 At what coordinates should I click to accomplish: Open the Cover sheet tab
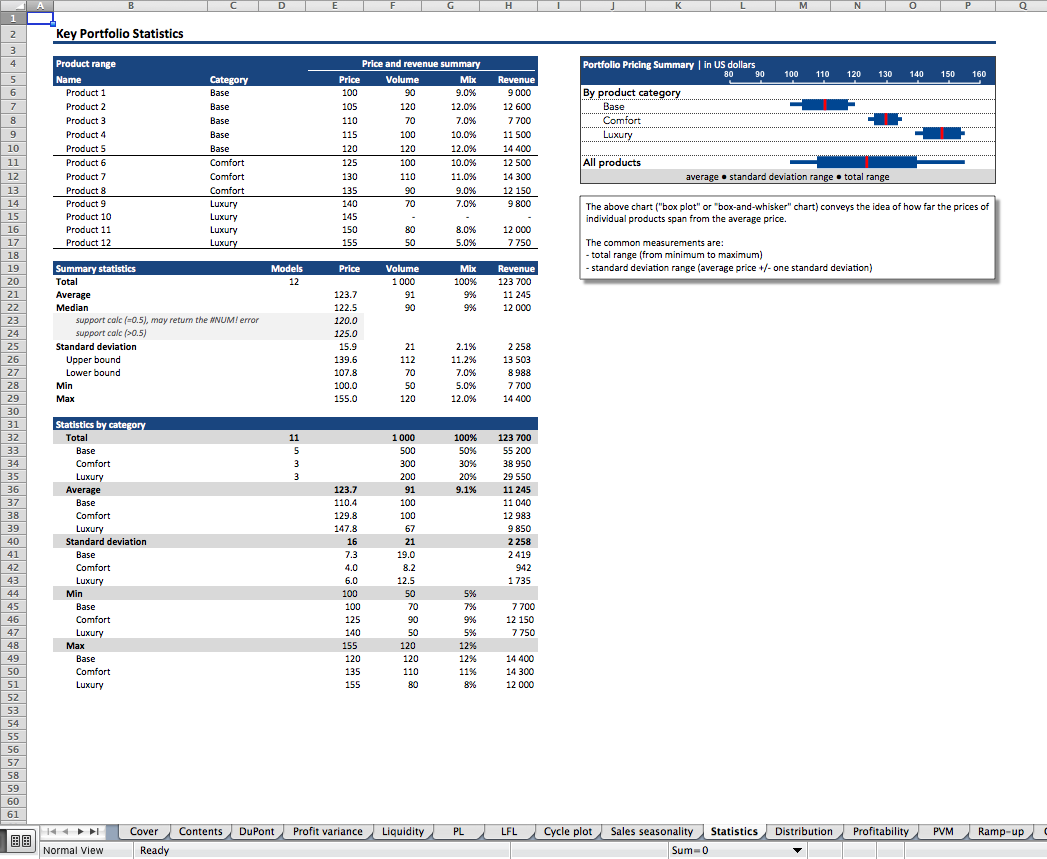(144, 832)
